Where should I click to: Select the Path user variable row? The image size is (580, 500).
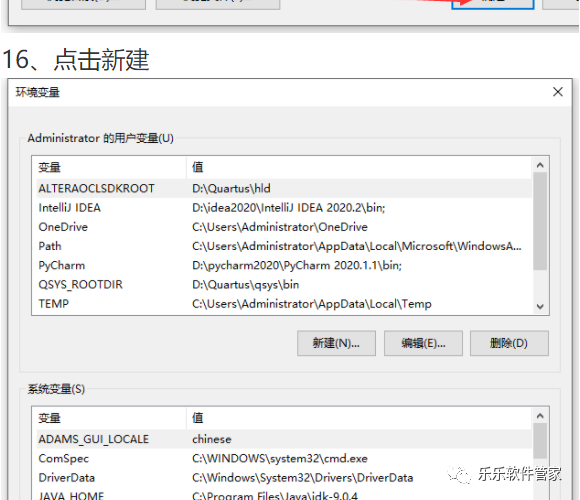(x=284, y=246)
